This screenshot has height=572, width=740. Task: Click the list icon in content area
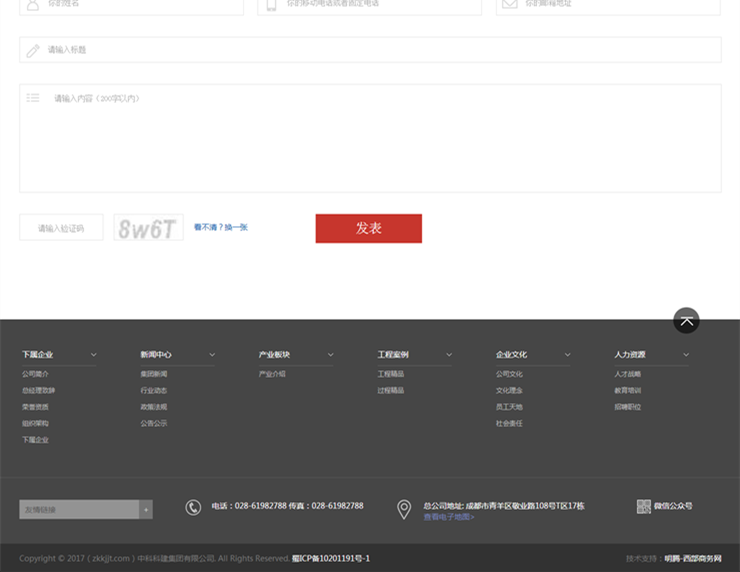(x=33, y=98)
